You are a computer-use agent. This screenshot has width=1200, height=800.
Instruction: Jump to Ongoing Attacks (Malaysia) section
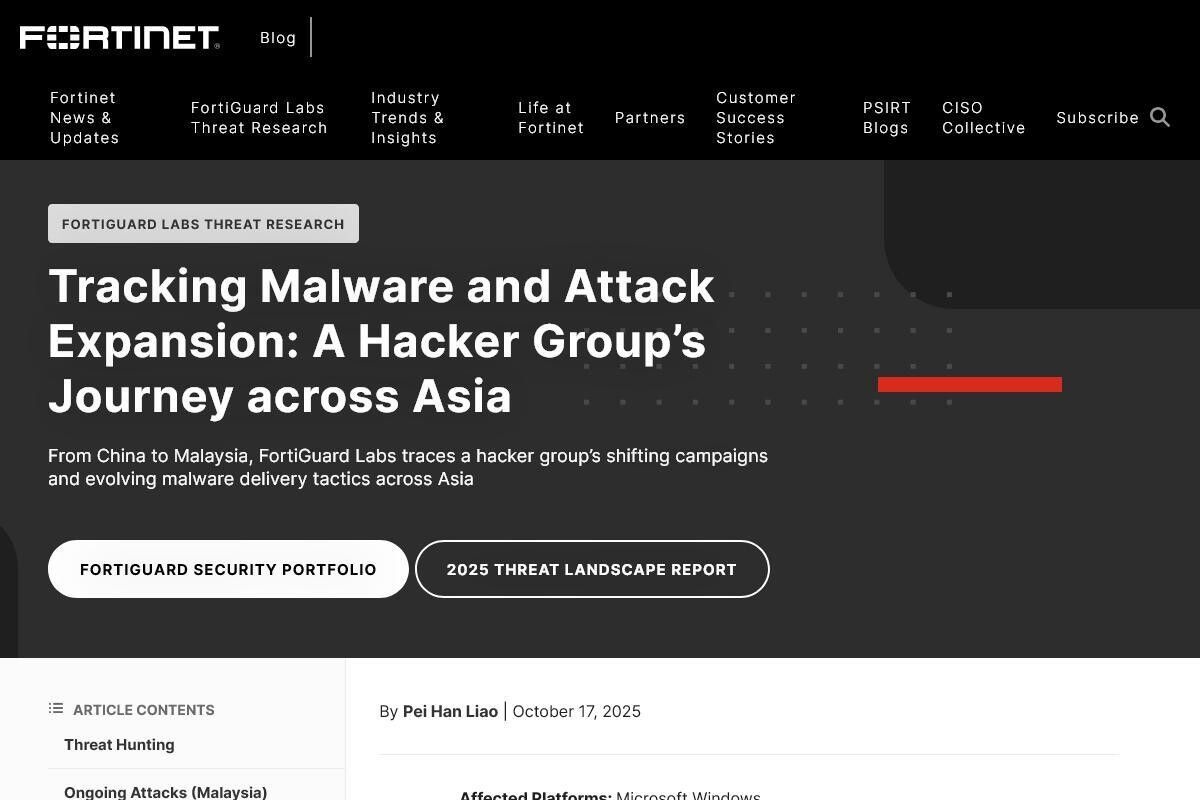pyautogui.click(x=165, y=792)
